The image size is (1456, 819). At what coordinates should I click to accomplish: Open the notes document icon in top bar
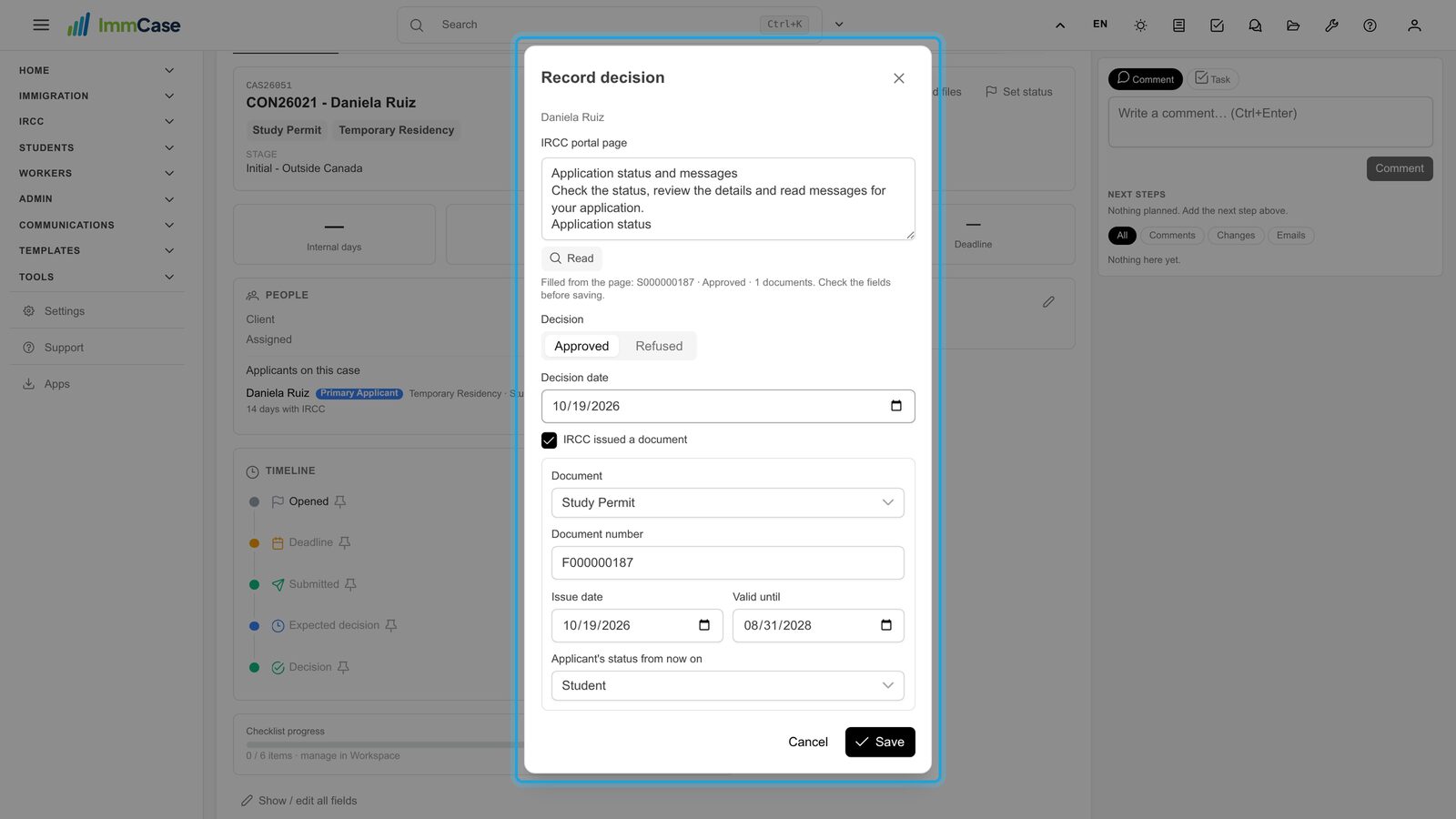(1178, 25)
